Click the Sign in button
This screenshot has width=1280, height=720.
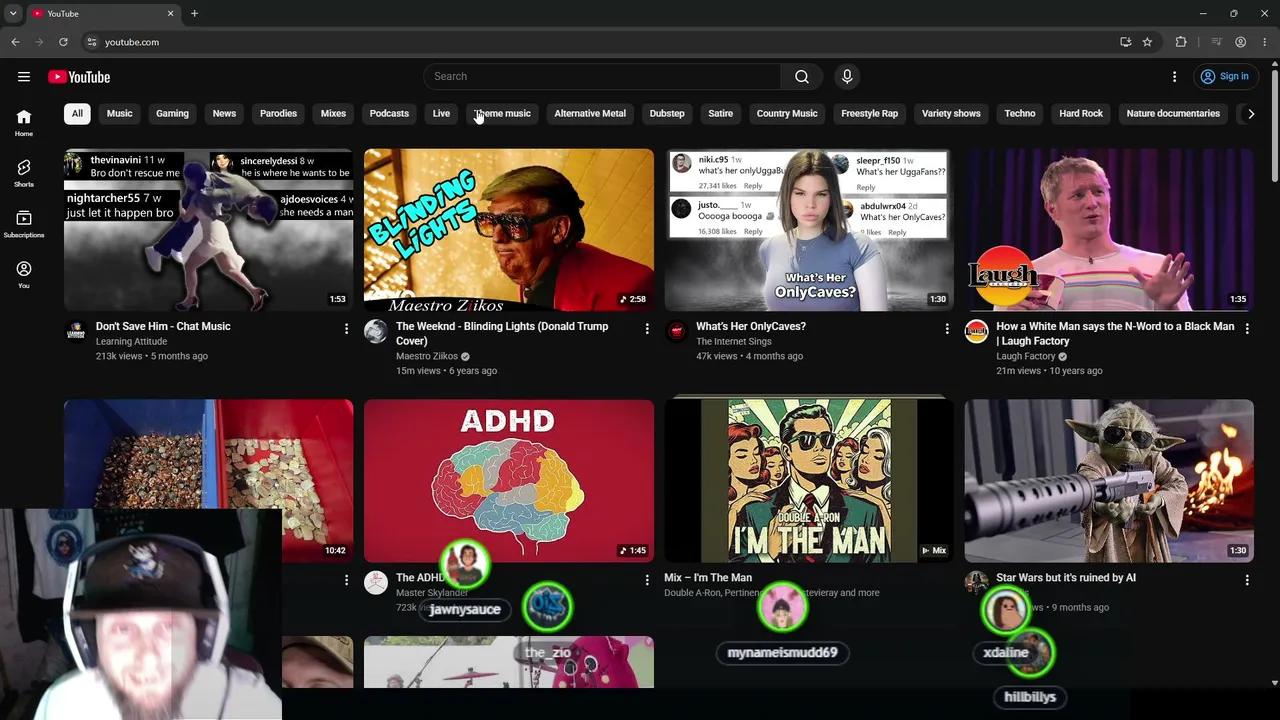(1225, 77)
